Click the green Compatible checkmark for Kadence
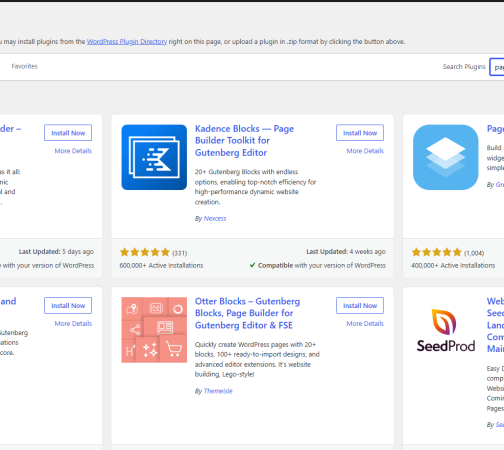Screen dimensions: 504x450 tap(252, 265)
